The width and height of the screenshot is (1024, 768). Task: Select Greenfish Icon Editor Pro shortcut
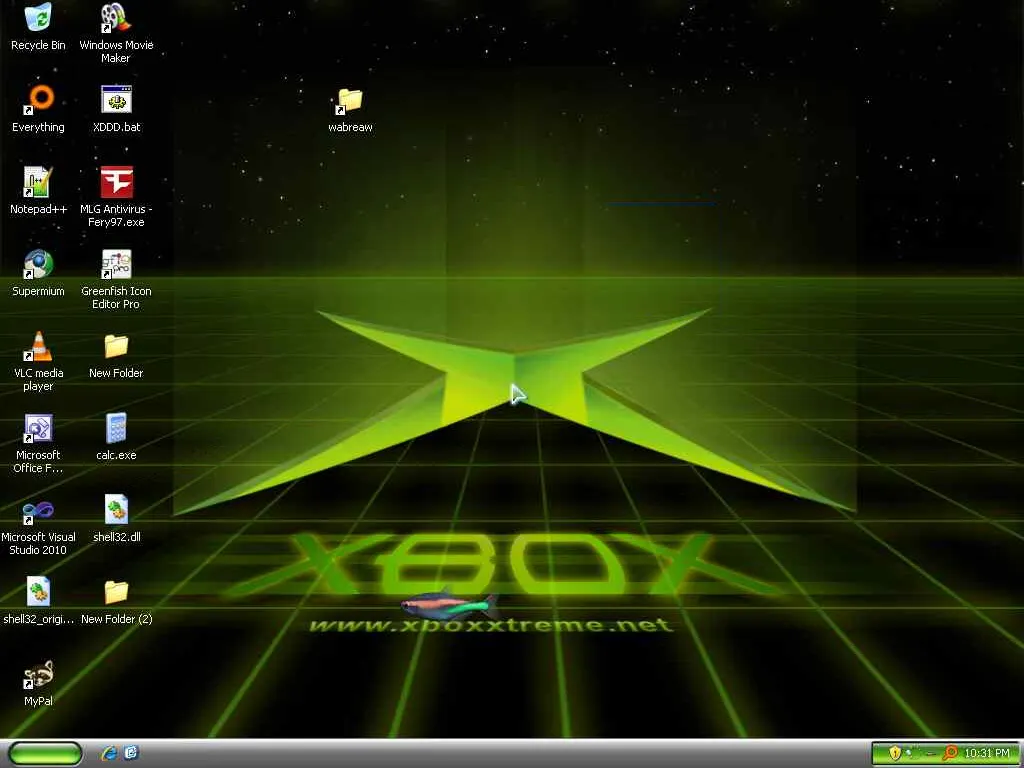[116, 264]
